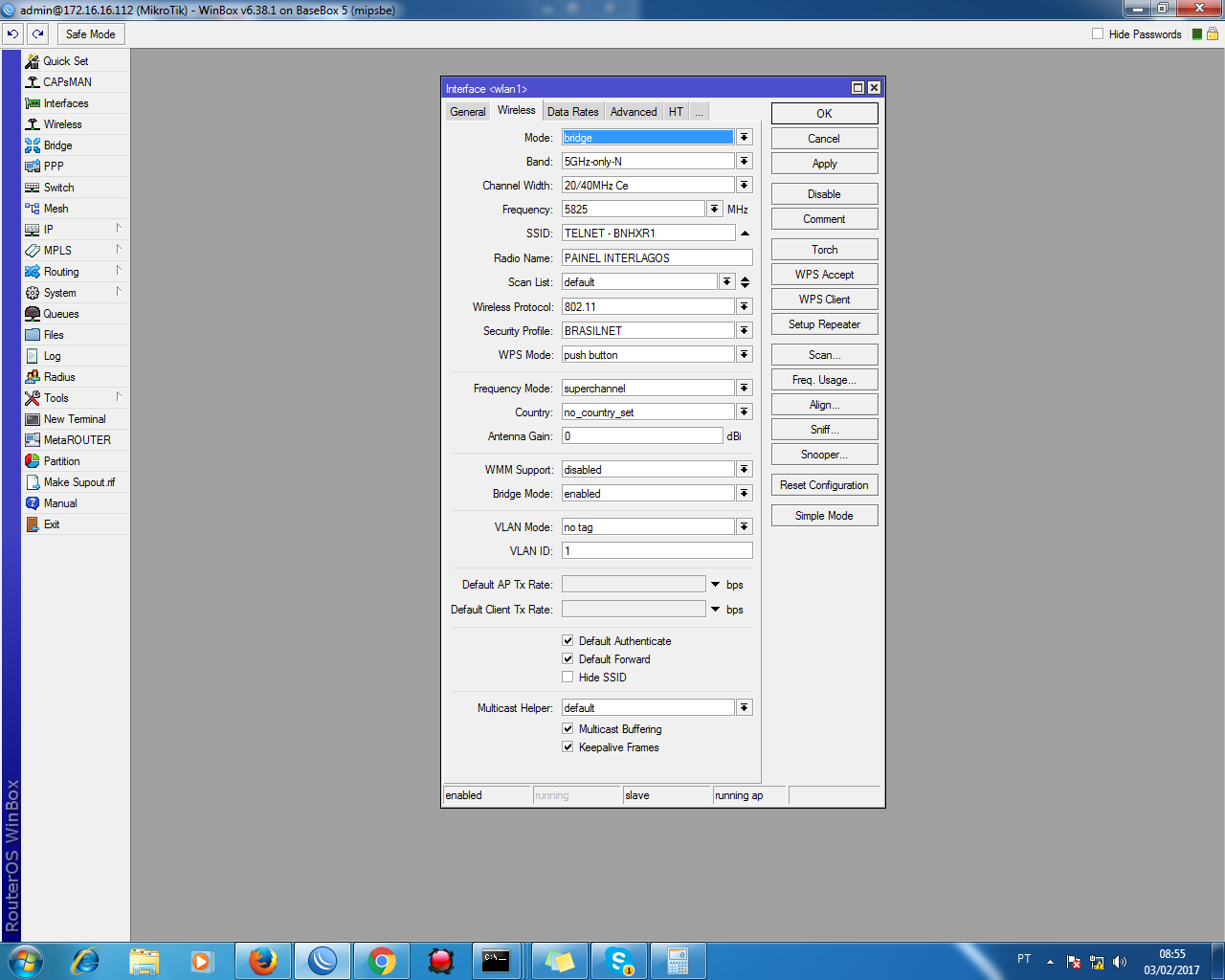Launch Firefox from the Windows taskbar
Screen dimensions: 1225x980
point(263,961)
